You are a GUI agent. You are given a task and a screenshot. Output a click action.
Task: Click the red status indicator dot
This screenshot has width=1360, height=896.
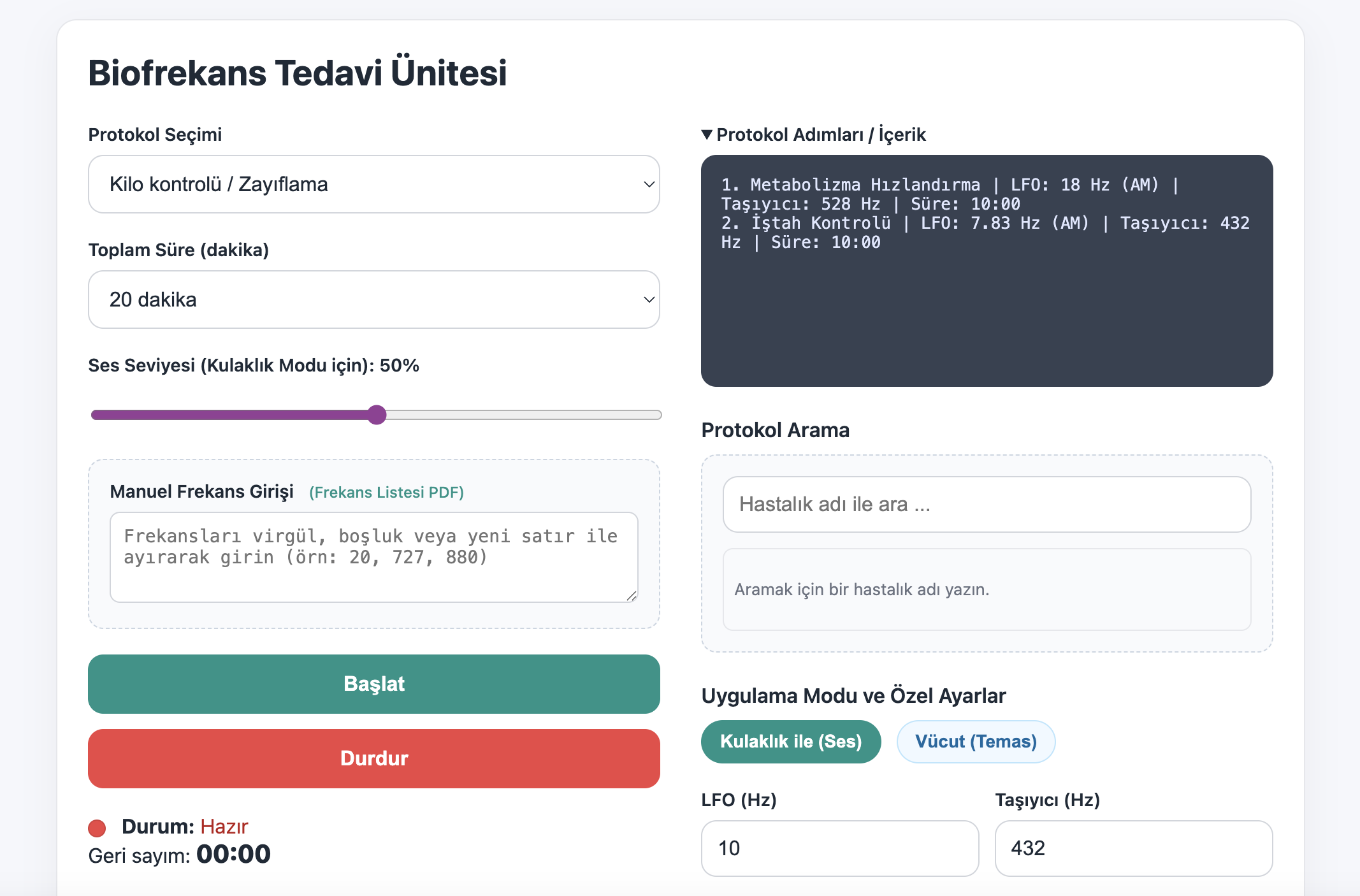pyautogui.click(x=97, y=828)
